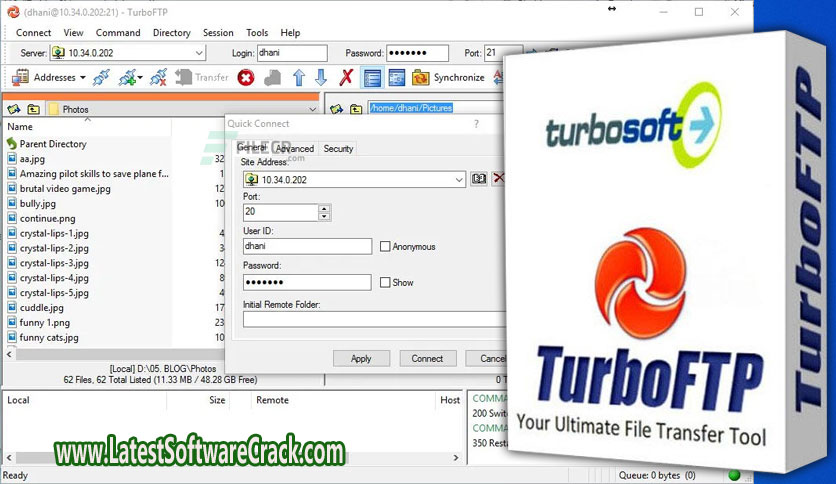836x484 pixels.
Task: Select file crystal-lips-3.jpg
Action: click(x=54, y=263)
